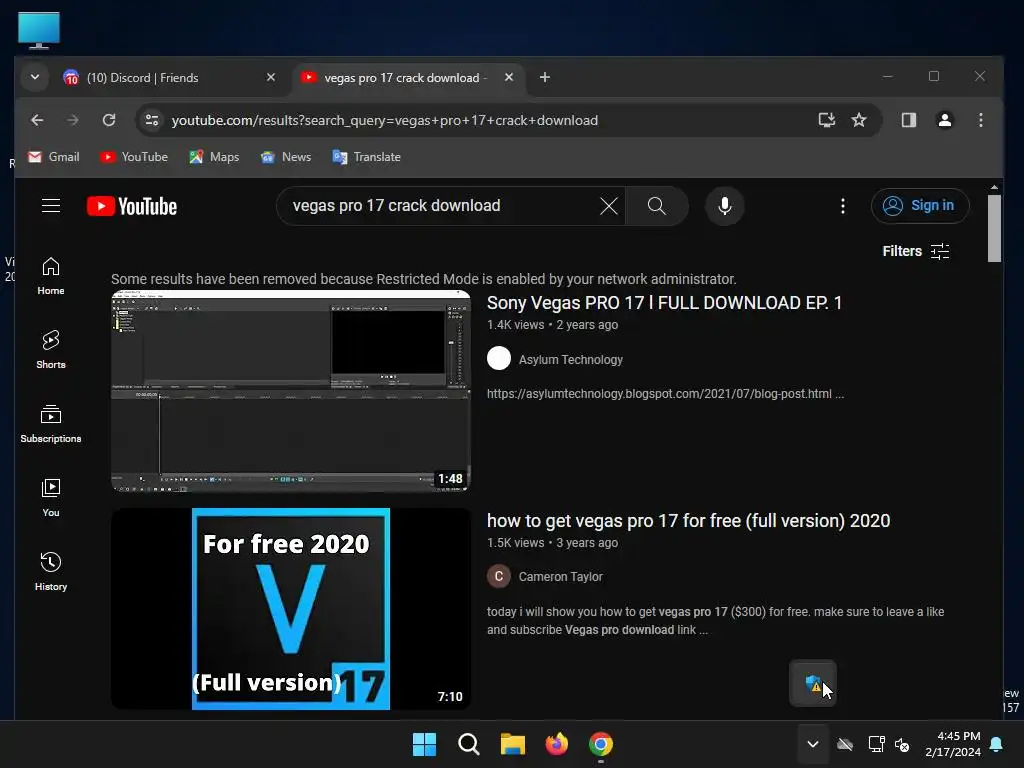This screenshot has width=1024, height=768.
Task: Open the Sony Vegas PRO 17 video thumbnail
Action: 291,391
